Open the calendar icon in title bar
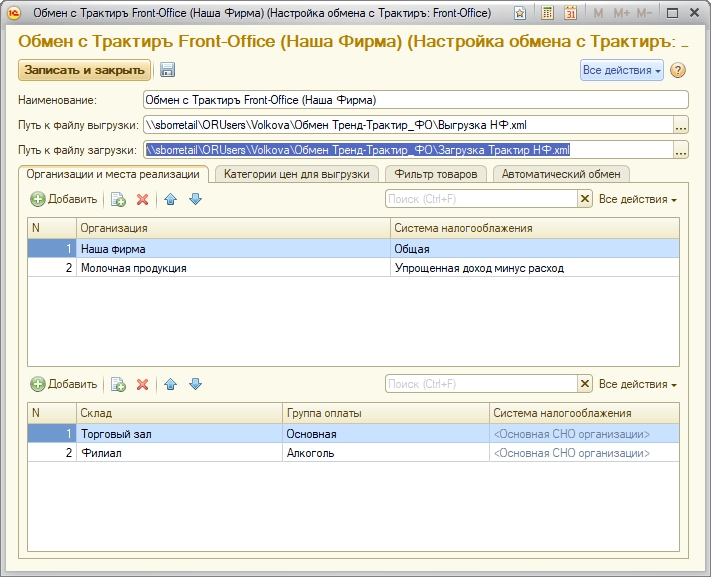Screen dimensions: 711x578 [571, 13]
